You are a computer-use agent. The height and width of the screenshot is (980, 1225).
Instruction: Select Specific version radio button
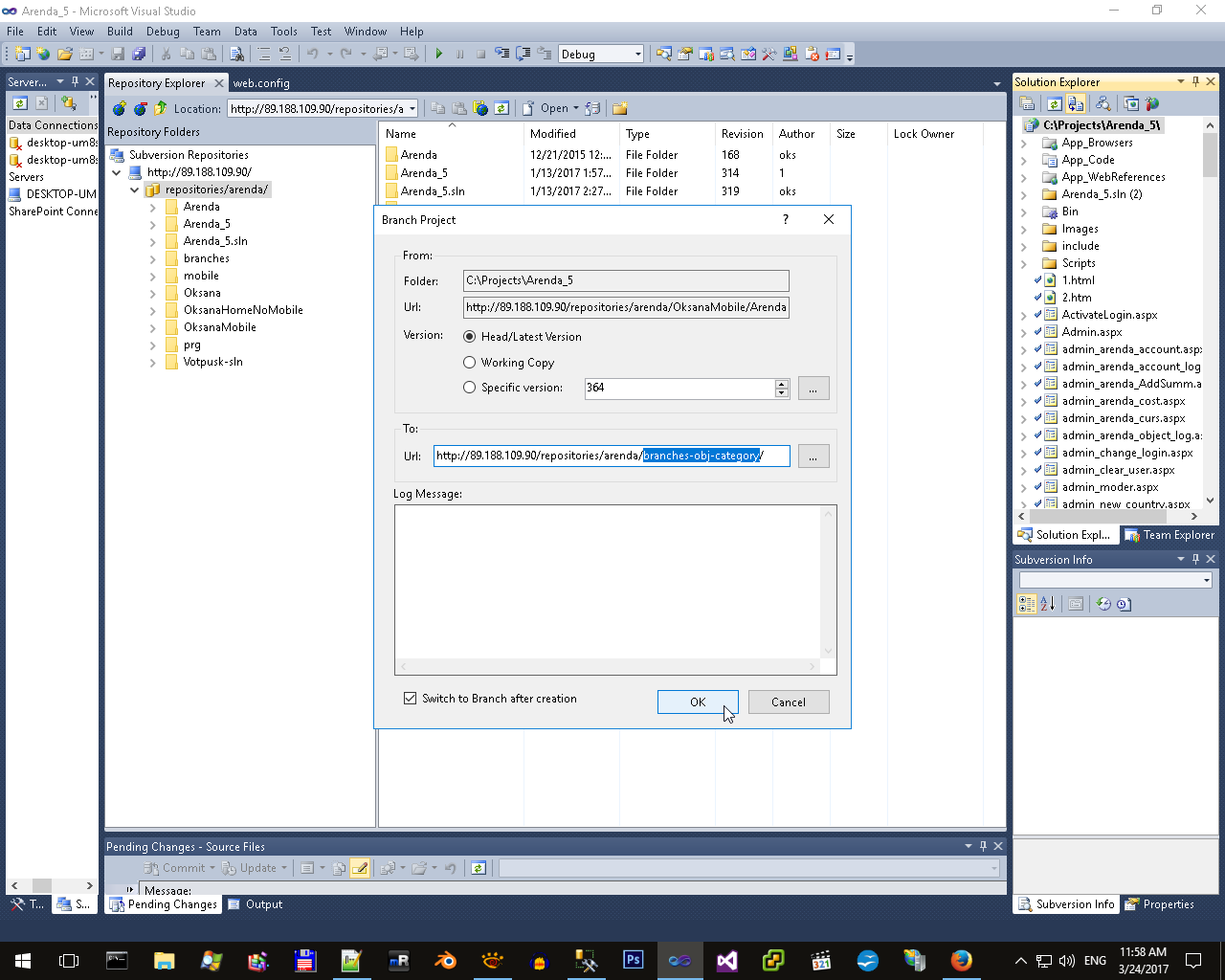click(x=469, y=388)
